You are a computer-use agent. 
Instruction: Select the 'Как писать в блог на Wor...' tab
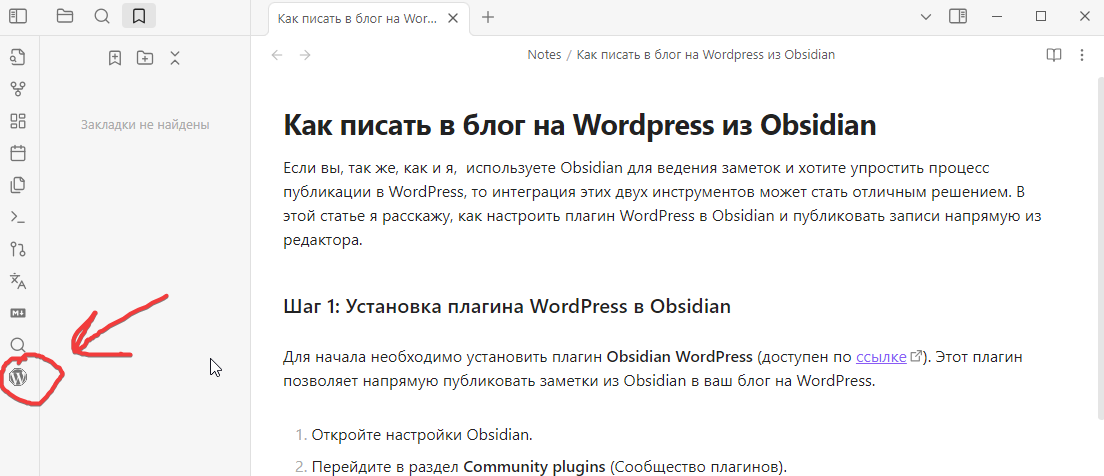[x=369, y=18]
